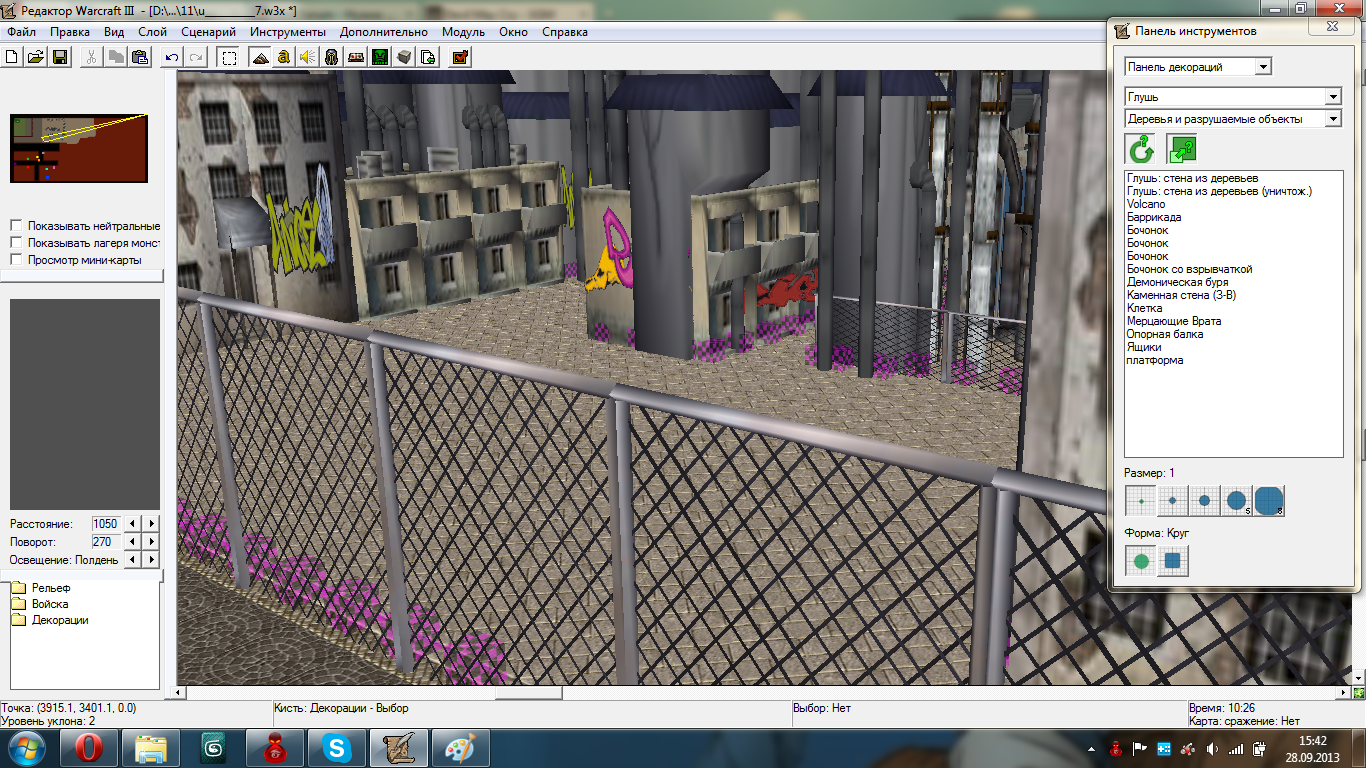Click the Расстояние value field 1050
The width and height of the screenshot is (1366, 768).
pyautogui.click(x=106, y=523)
